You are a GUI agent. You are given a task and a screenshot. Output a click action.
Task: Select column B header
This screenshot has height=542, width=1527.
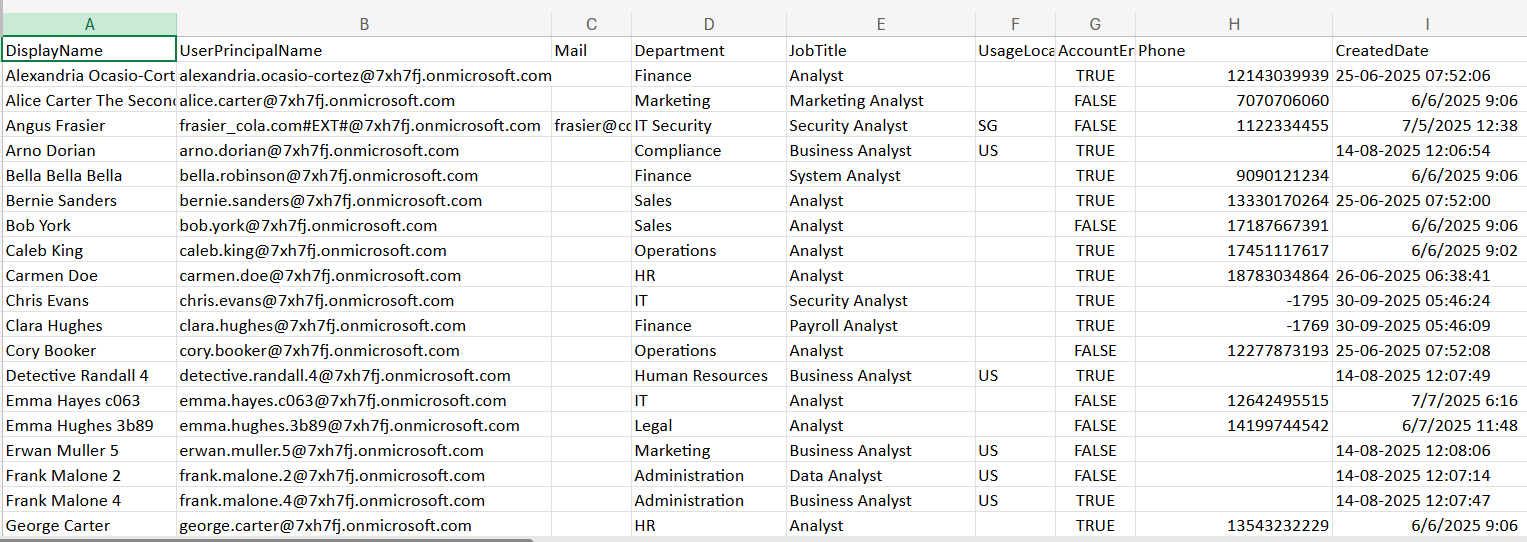364,24
